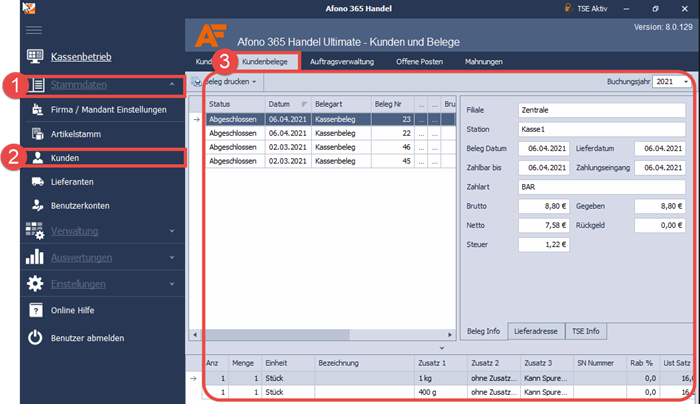Open the hamburger menu icon

click(x=34, y=30)
